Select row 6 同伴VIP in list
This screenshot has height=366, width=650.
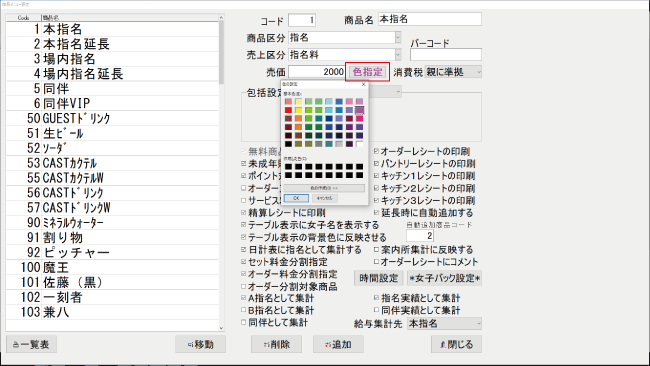click(x=112, y=103)
